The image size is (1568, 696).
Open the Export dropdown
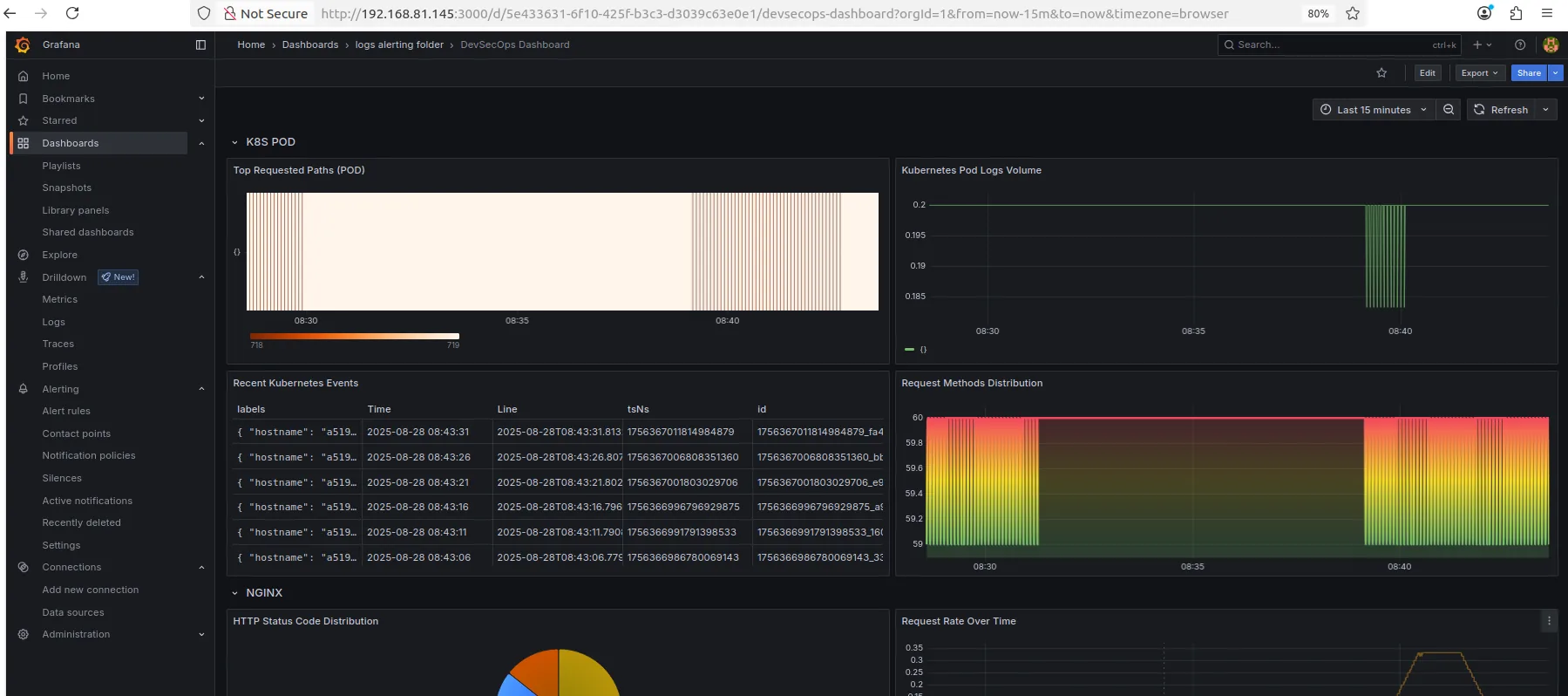pyautogui.click(x=1479, y=73)
